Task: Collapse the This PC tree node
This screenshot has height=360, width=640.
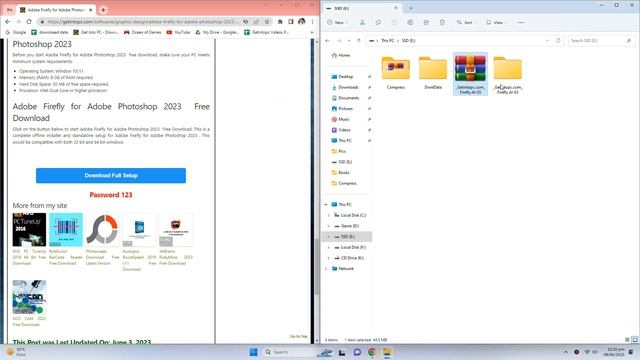Action: pyautogui.click(x=326, y=204)
